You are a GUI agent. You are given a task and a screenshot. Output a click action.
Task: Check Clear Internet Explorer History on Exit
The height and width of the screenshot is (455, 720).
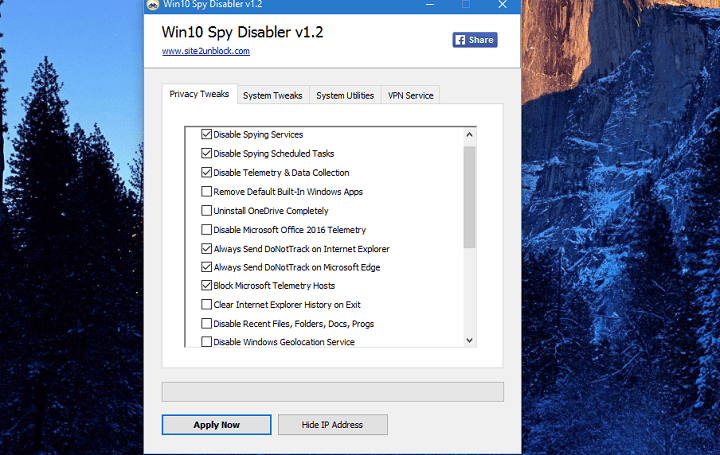pos(207,304)
